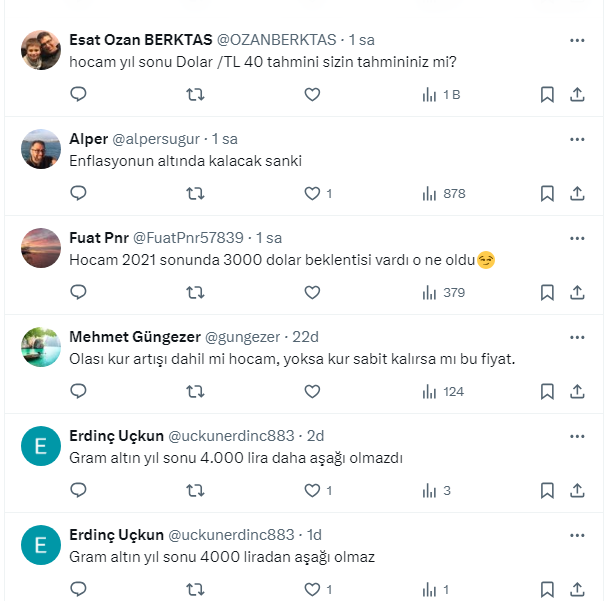The width and height of the screenshot is (613, 601).
Task: Click Erdinç Uçkun's green avatar on 1d tweet
Action: point(41,545)
